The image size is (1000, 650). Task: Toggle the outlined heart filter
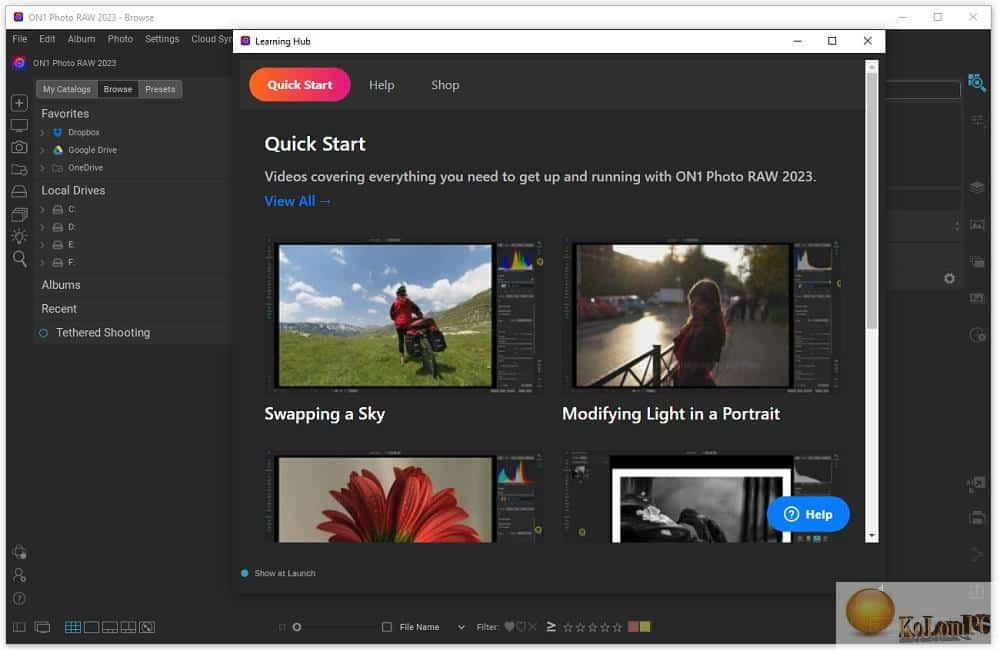click(520, 627)
